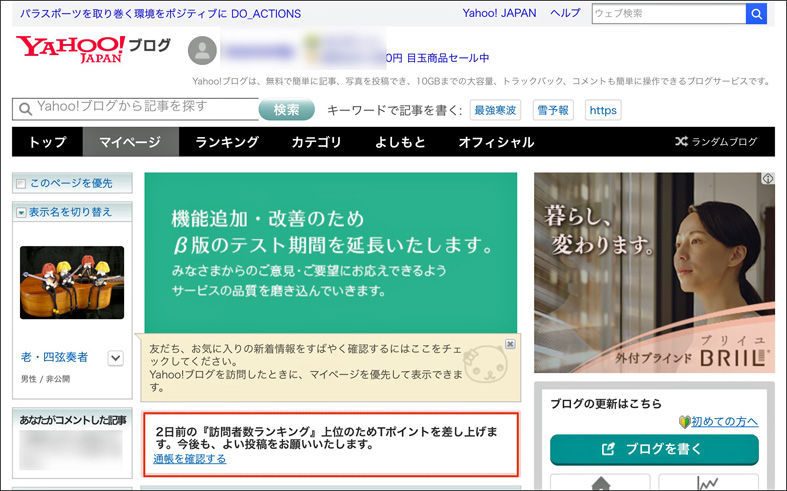This screenshot has width=787, height=491.
Task: Focus the ウェブ検索 input field
Action: (x=669, y=14)
